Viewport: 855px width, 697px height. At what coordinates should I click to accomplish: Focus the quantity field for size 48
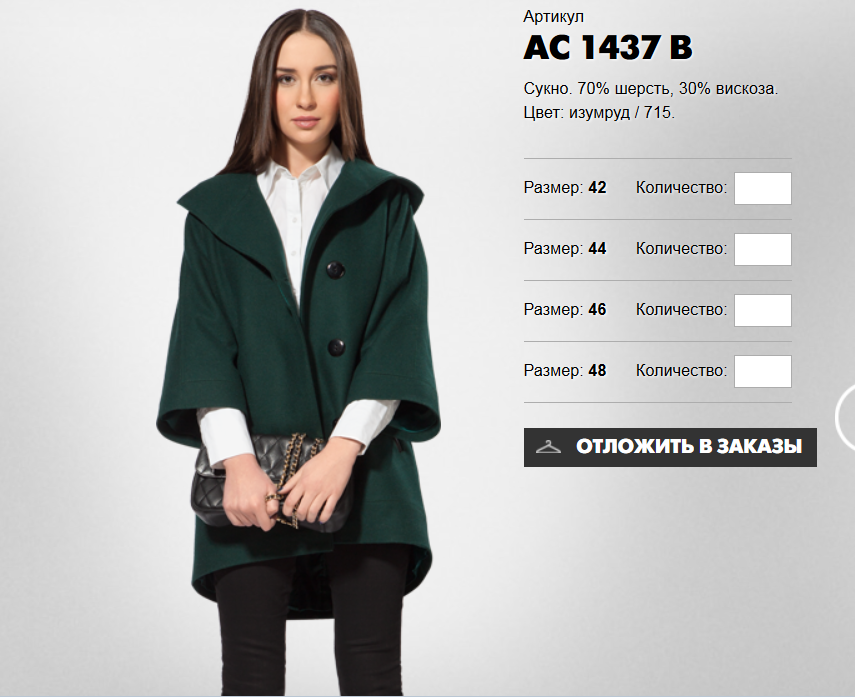tap(762, 371)
